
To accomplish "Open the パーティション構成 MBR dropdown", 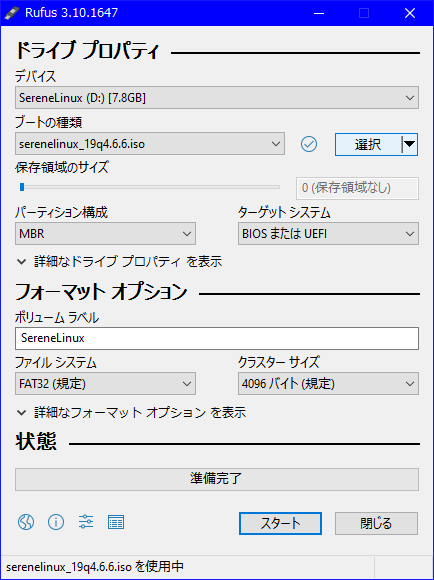I will [105, 234].
